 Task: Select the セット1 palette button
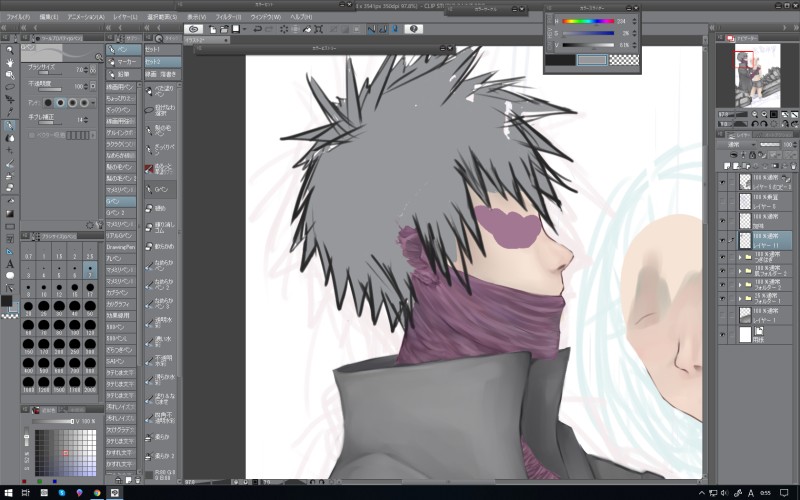pos(163,49)
